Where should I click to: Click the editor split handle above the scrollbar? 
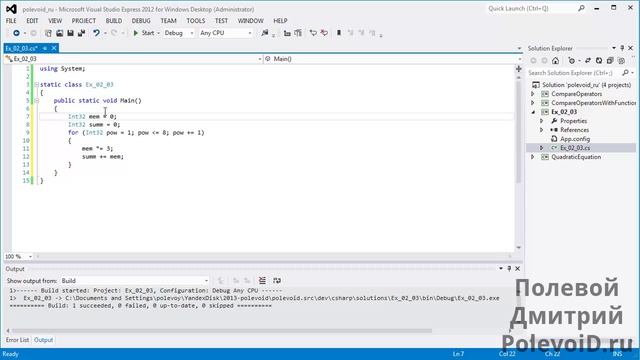coord(519,69)
